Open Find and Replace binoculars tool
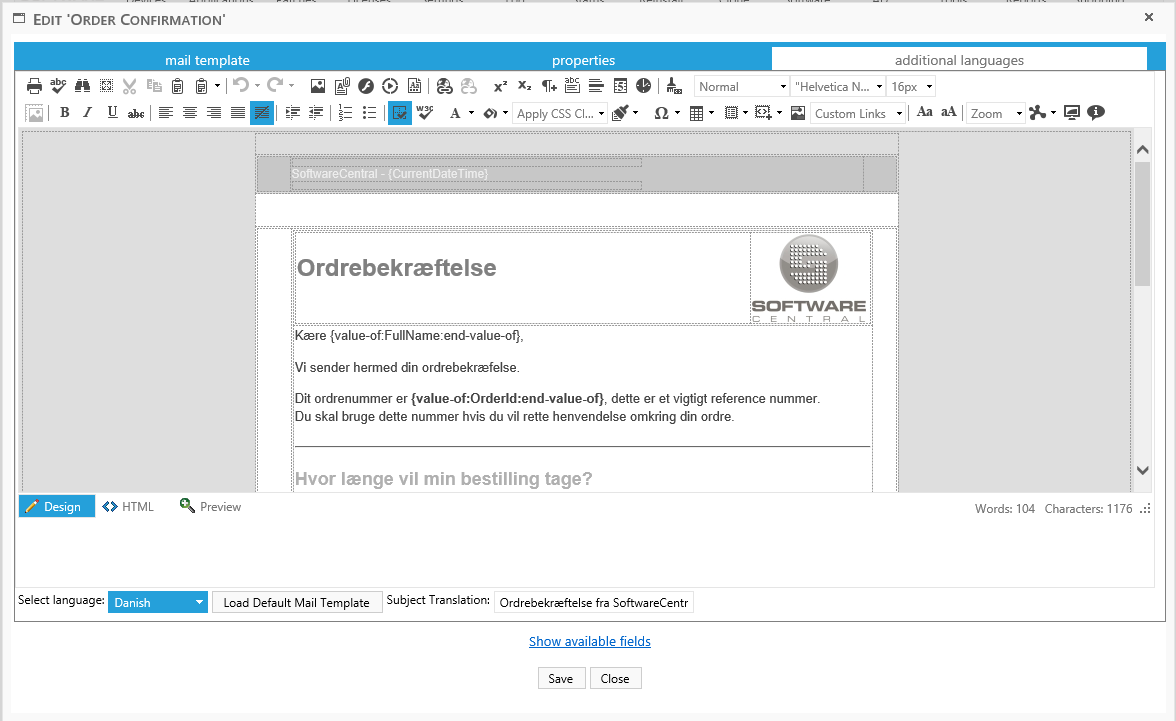The width and height of the screenshot is (1176, 721). [83, 87]
